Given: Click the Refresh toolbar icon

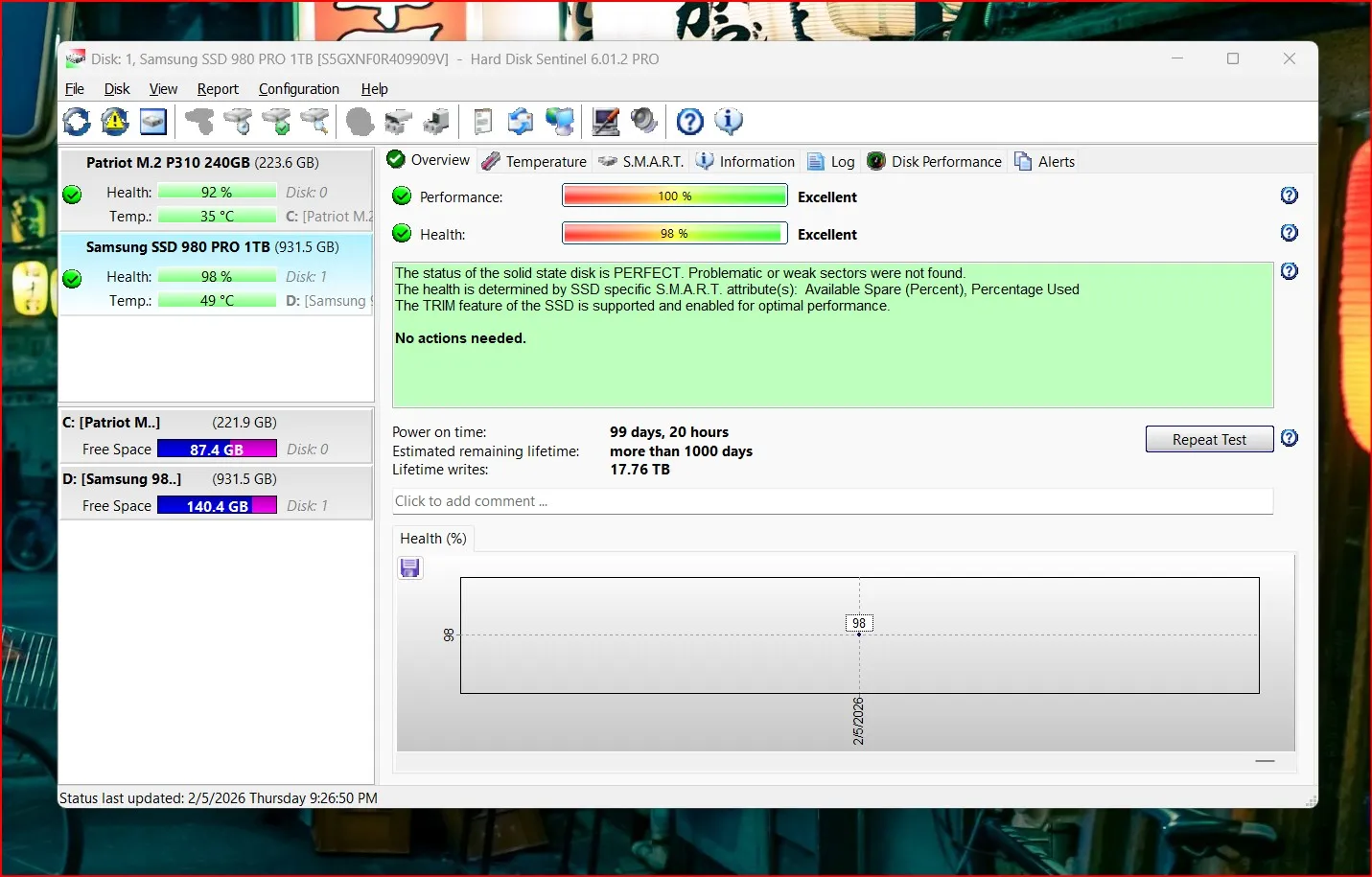Looking at the screenshot, I should 77,122.
